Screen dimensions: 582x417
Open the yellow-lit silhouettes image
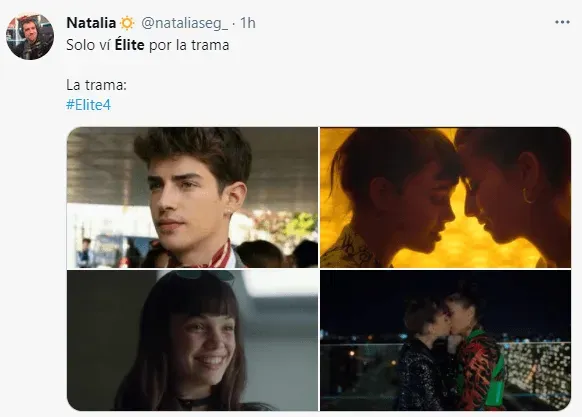pos(445,197)
